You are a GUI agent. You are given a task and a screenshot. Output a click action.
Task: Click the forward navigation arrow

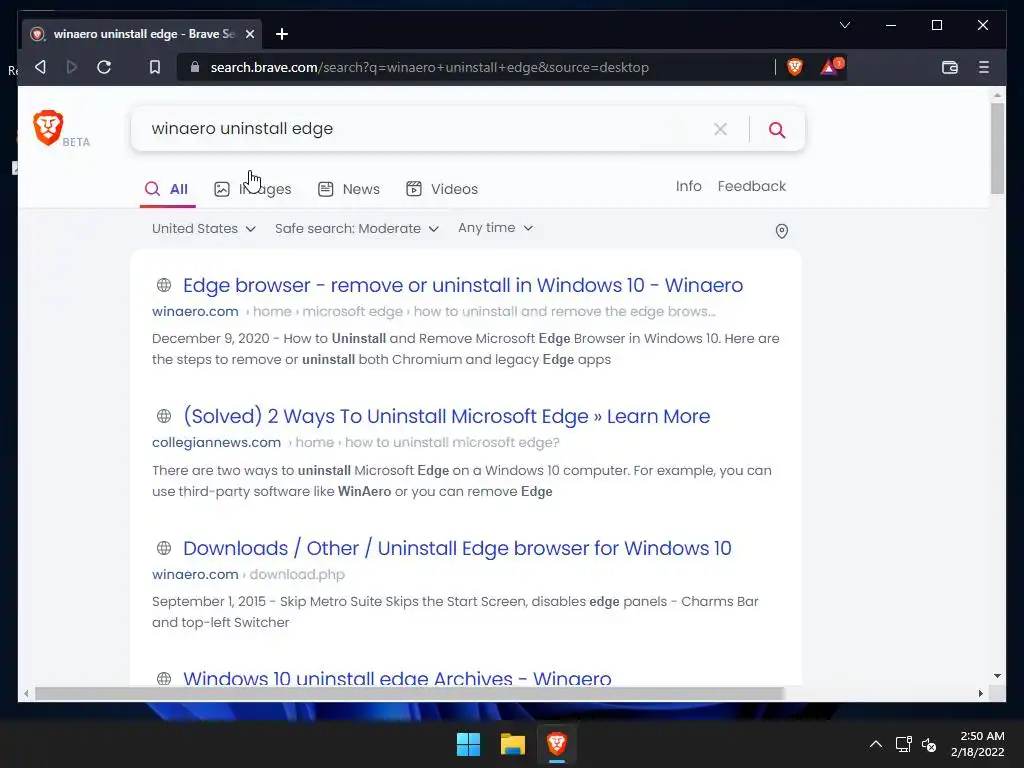(72, 67)
